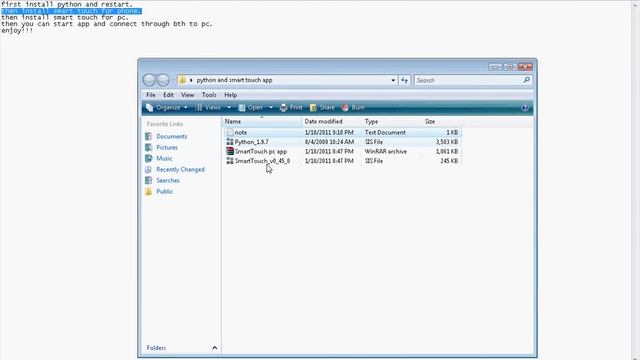The image size is (640, 360).
Task: Click the Views toolbar button
Action: 209,107
